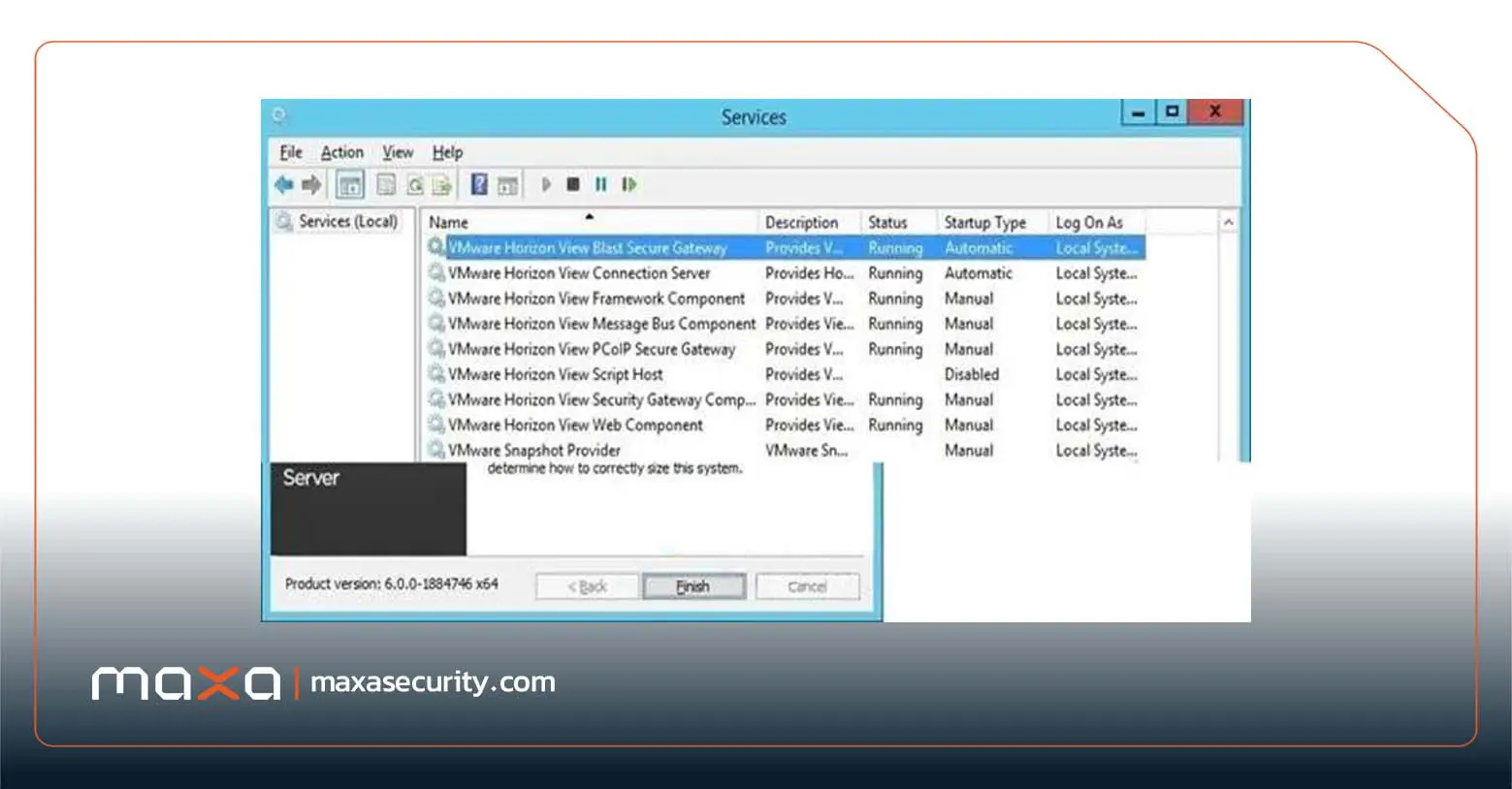Click Manual startup type of Snapshot Provider
This screenshot has height=789, width=1512.
(x=969, y=449)
